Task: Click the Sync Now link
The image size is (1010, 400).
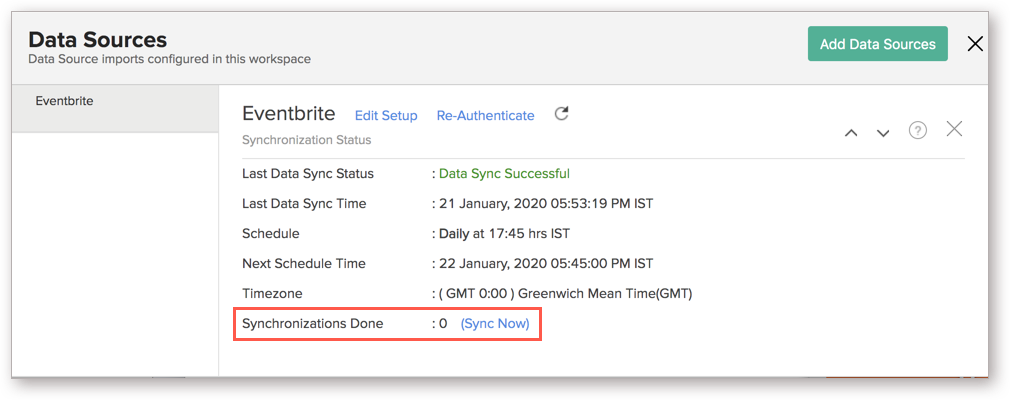Action: (495, 323)
